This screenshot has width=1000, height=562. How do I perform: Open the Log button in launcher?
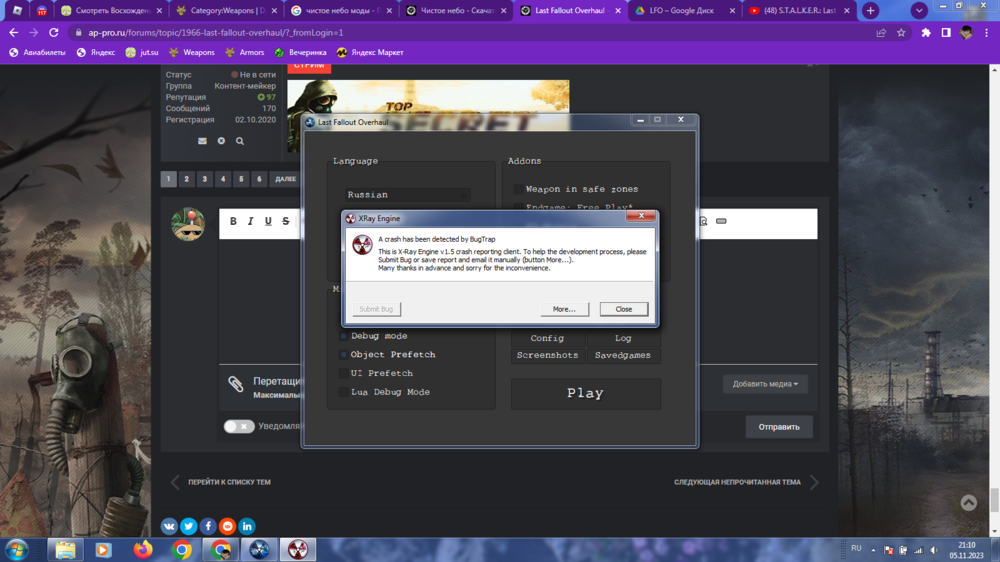[623, 338]
